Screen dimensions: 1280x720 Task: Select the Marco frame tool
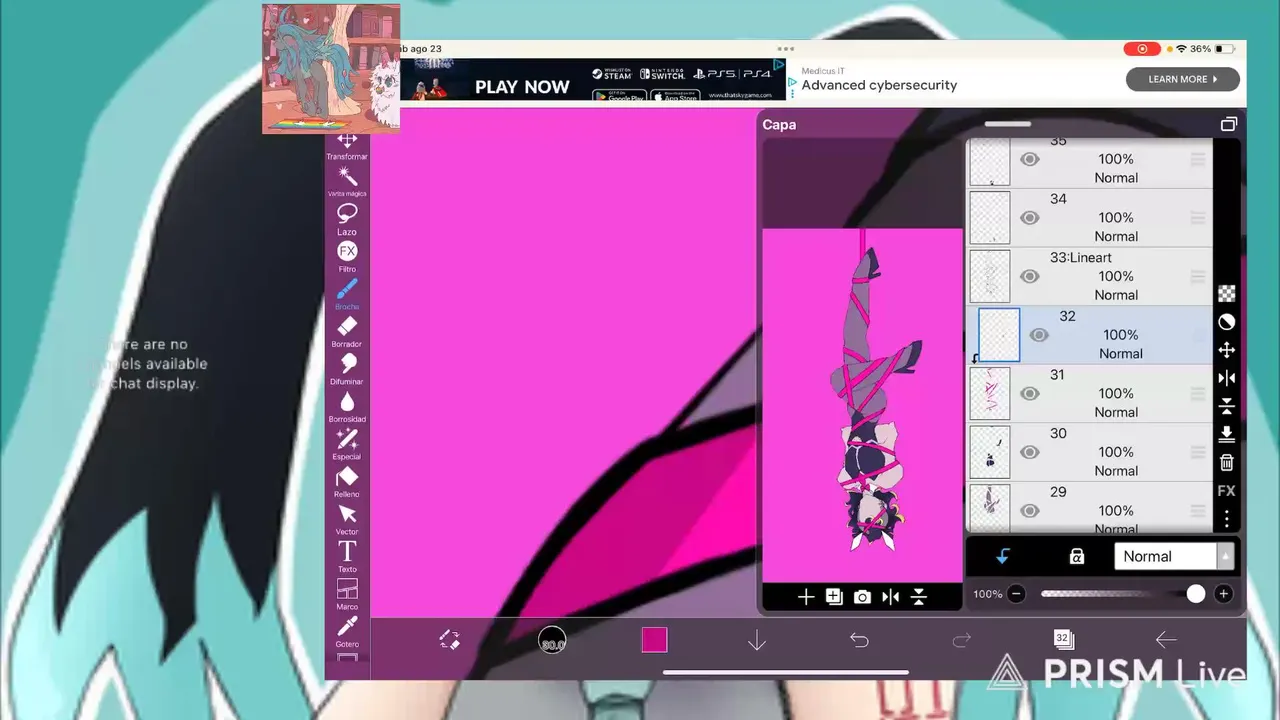347,594
